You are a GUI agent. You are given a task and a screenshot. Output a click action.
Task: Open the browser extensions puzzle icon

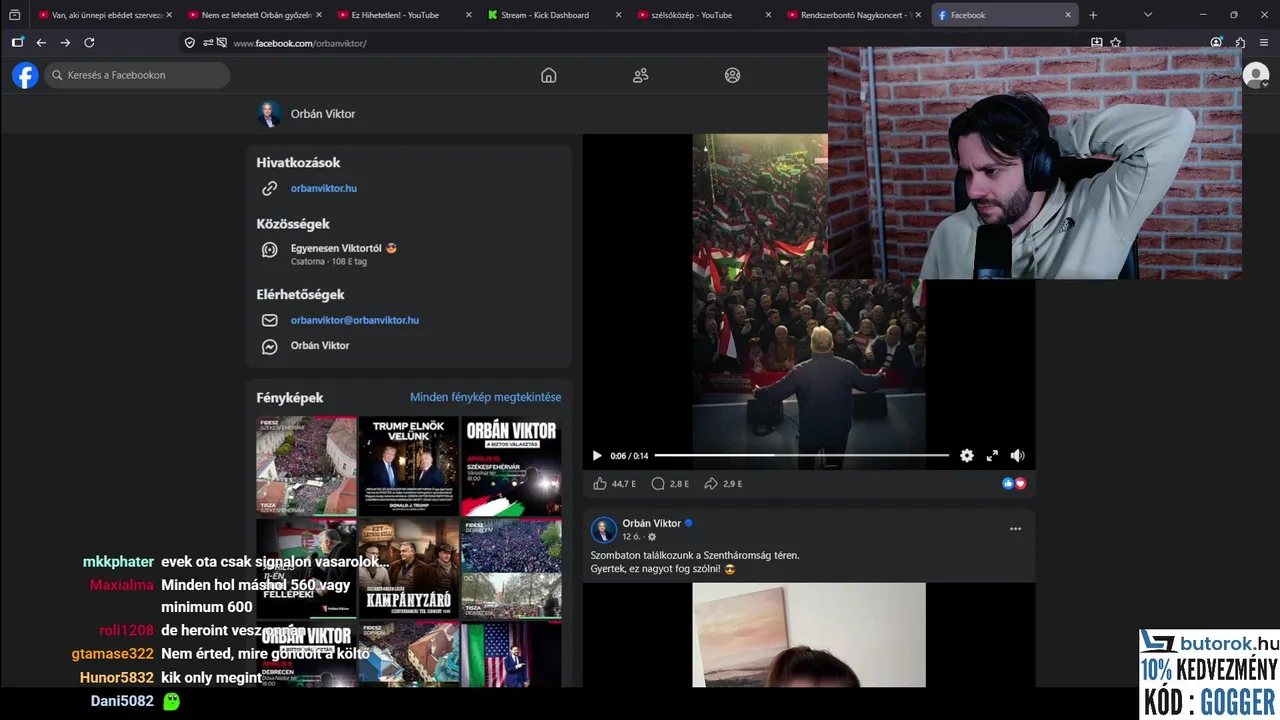[x=1240, y=43]
